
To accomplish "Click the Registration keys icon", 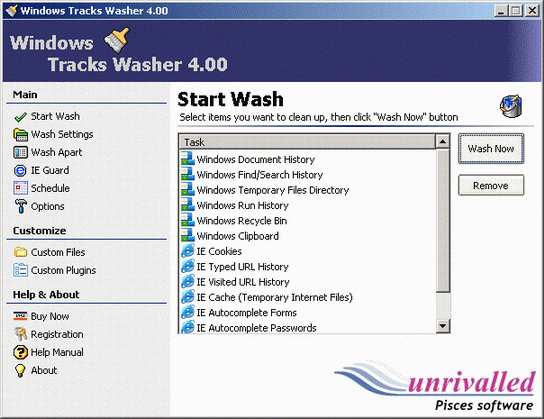I will pyautogui.click(x=20, y=334).
